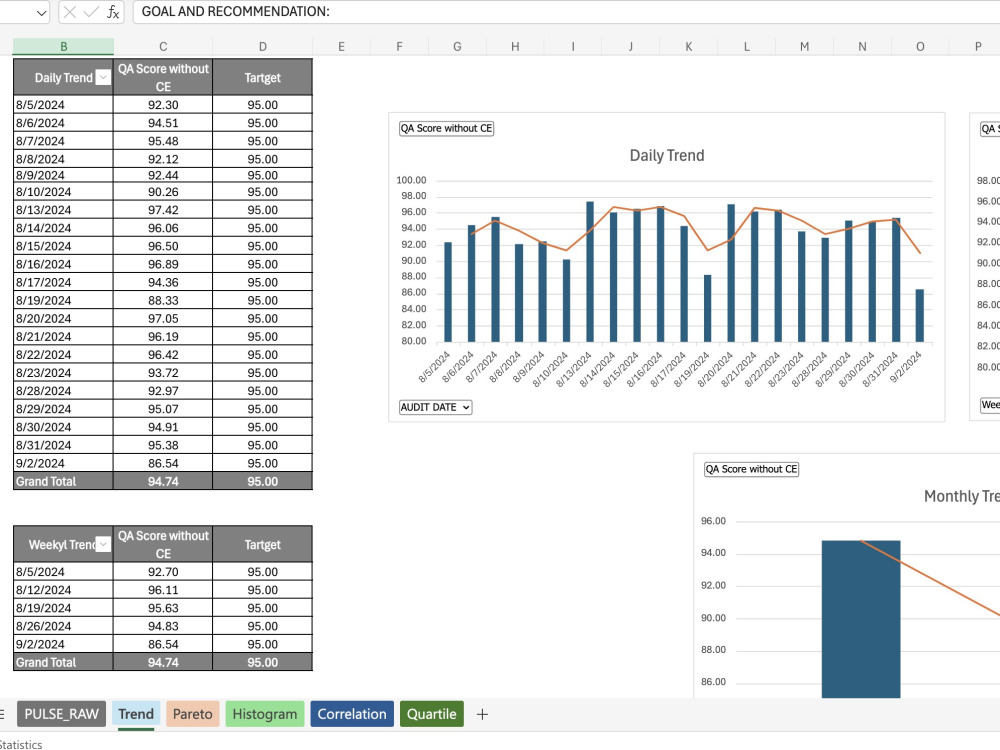Click in the formula bar text field
The width and height of the screenshot is (1000, 750).
click(566, 12)
